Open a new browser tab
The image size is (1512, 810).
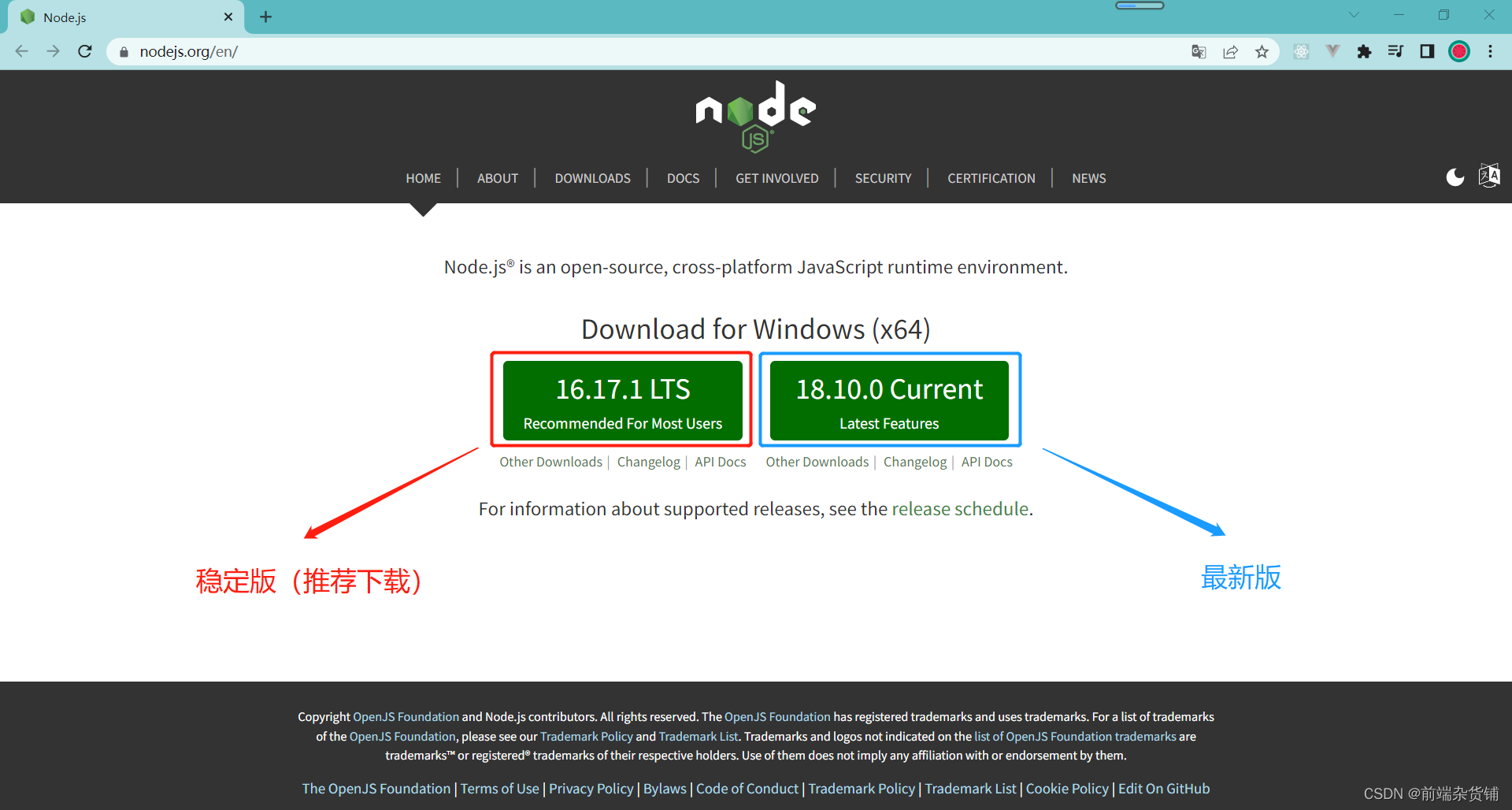coord(266,17)
